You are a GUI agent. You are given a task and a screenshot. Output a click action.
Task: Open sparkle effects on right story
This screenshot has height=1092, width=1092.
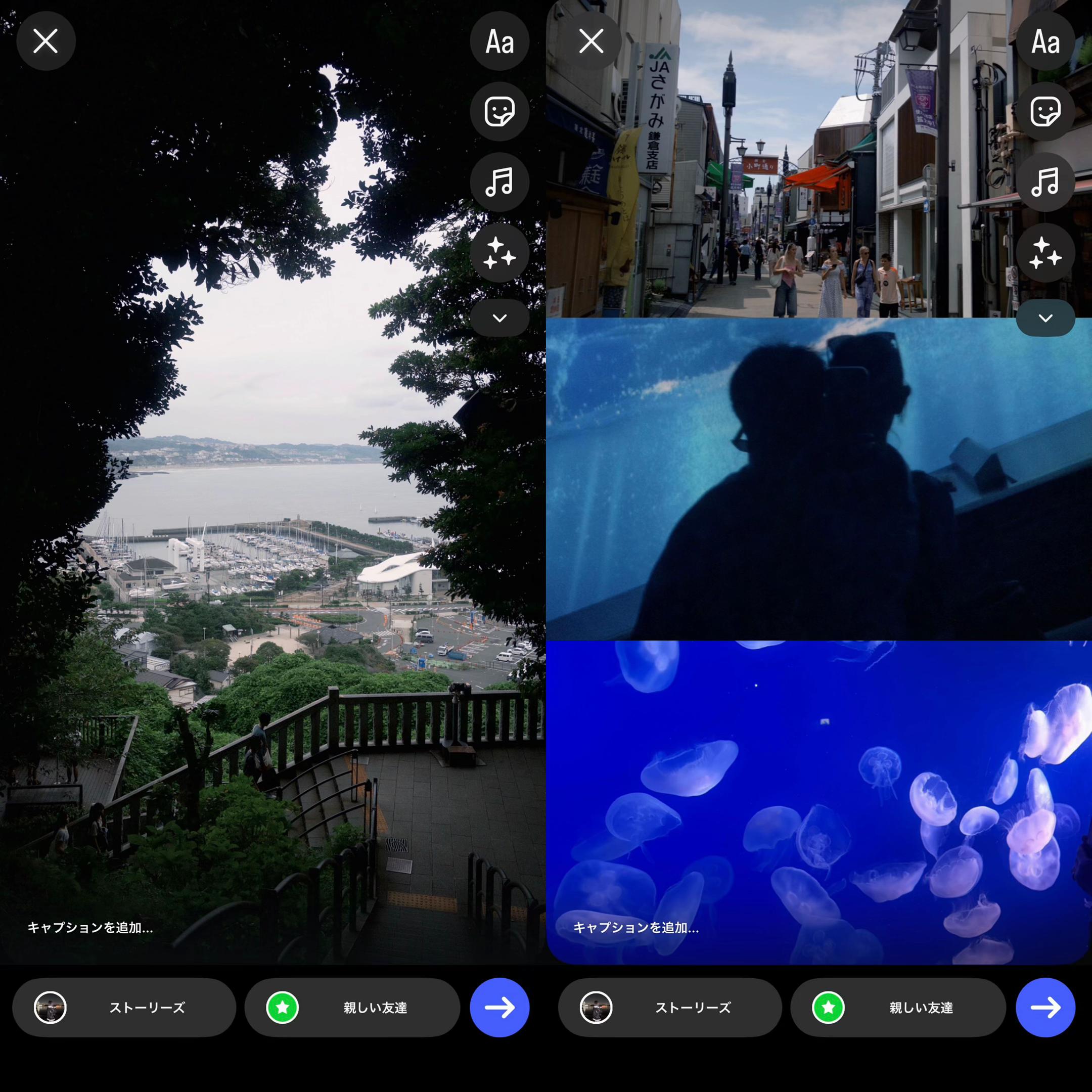[1045, 253]
